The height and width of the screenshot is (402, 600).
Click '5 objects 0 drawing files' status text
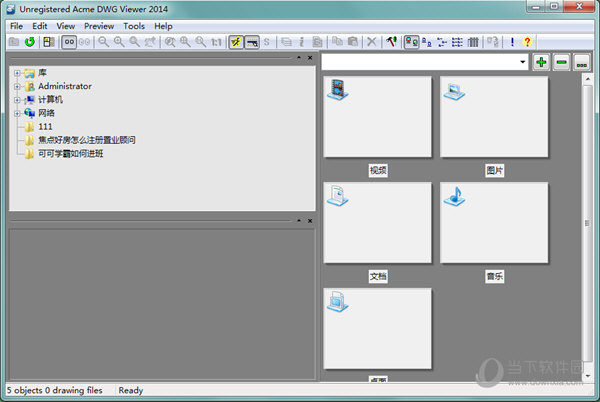[x=55, y=390]
